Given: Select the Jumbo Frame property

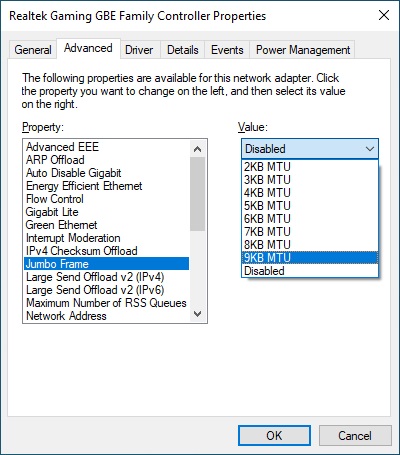Looking at the screenshot, I should click(x=107, y=264).
